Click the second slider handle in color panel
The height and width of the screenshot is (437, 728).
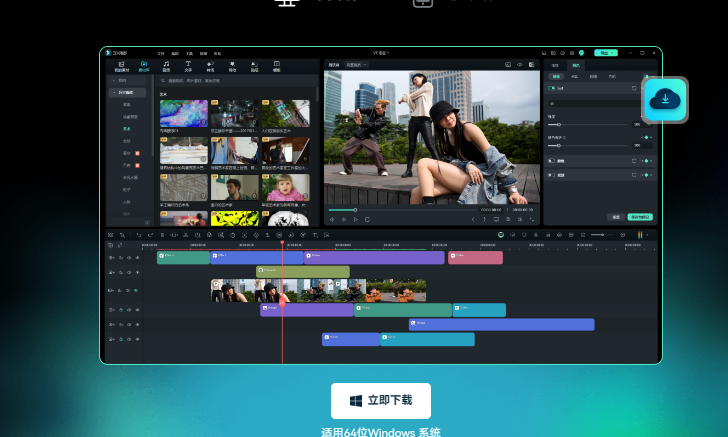[559, 145]
